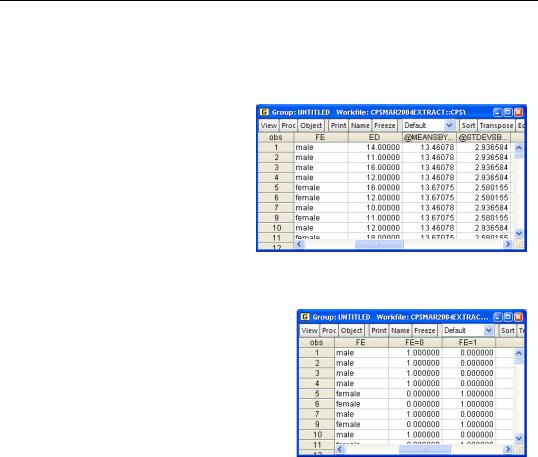
Task: Open Default dropdown in upper Group window
Action: (x=429, y=126)
